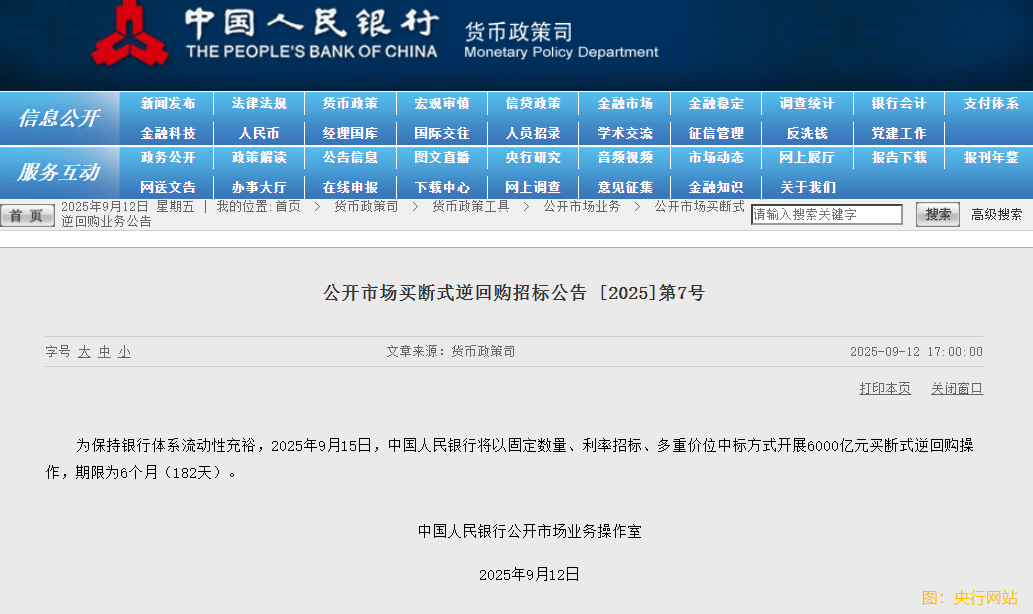The width and height of the screenshot is (1033, 614).
Task: Go to 支付体系 section
Action: (991, 103)
